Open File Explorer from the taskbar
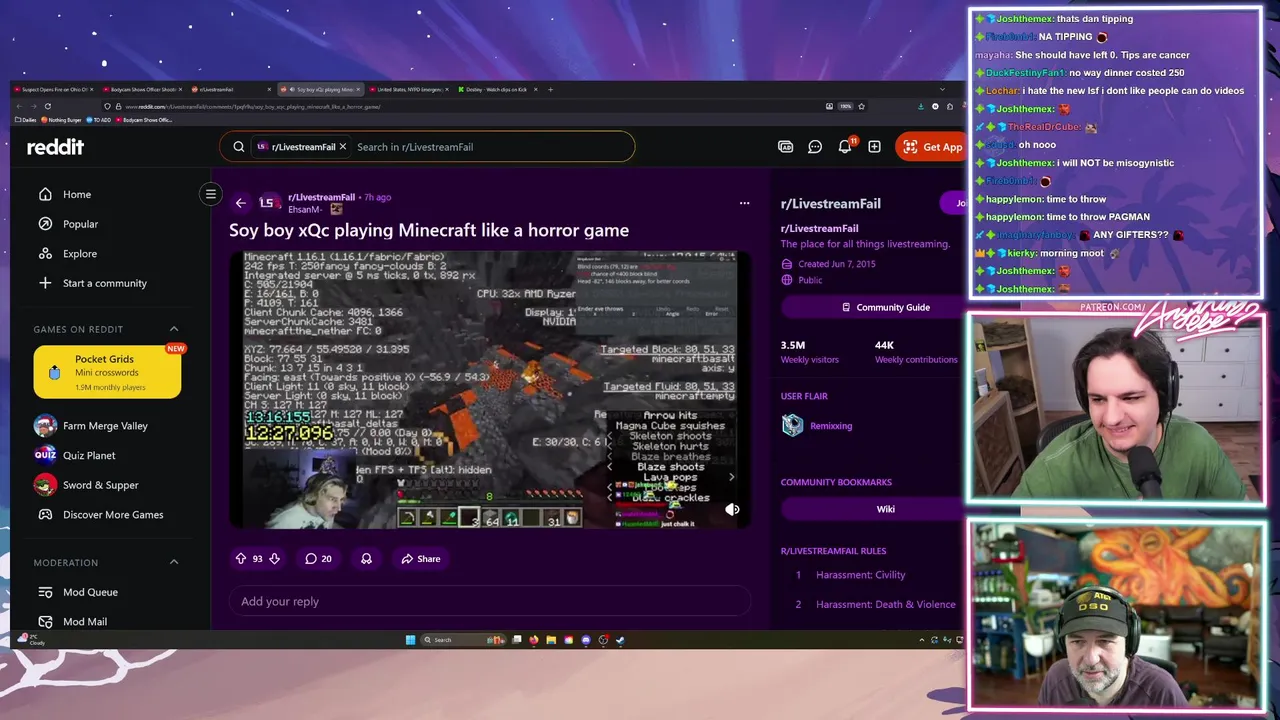1280x720 pixels. tap(551, 640)
